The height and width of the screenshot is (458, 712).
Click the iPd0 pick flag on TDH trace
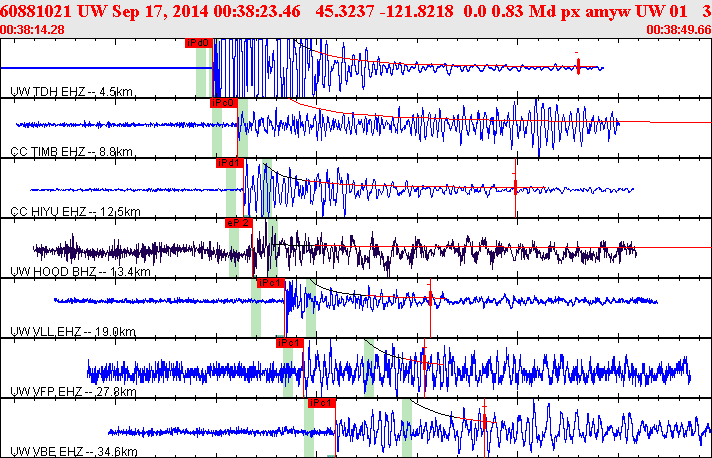pos(199,43)
